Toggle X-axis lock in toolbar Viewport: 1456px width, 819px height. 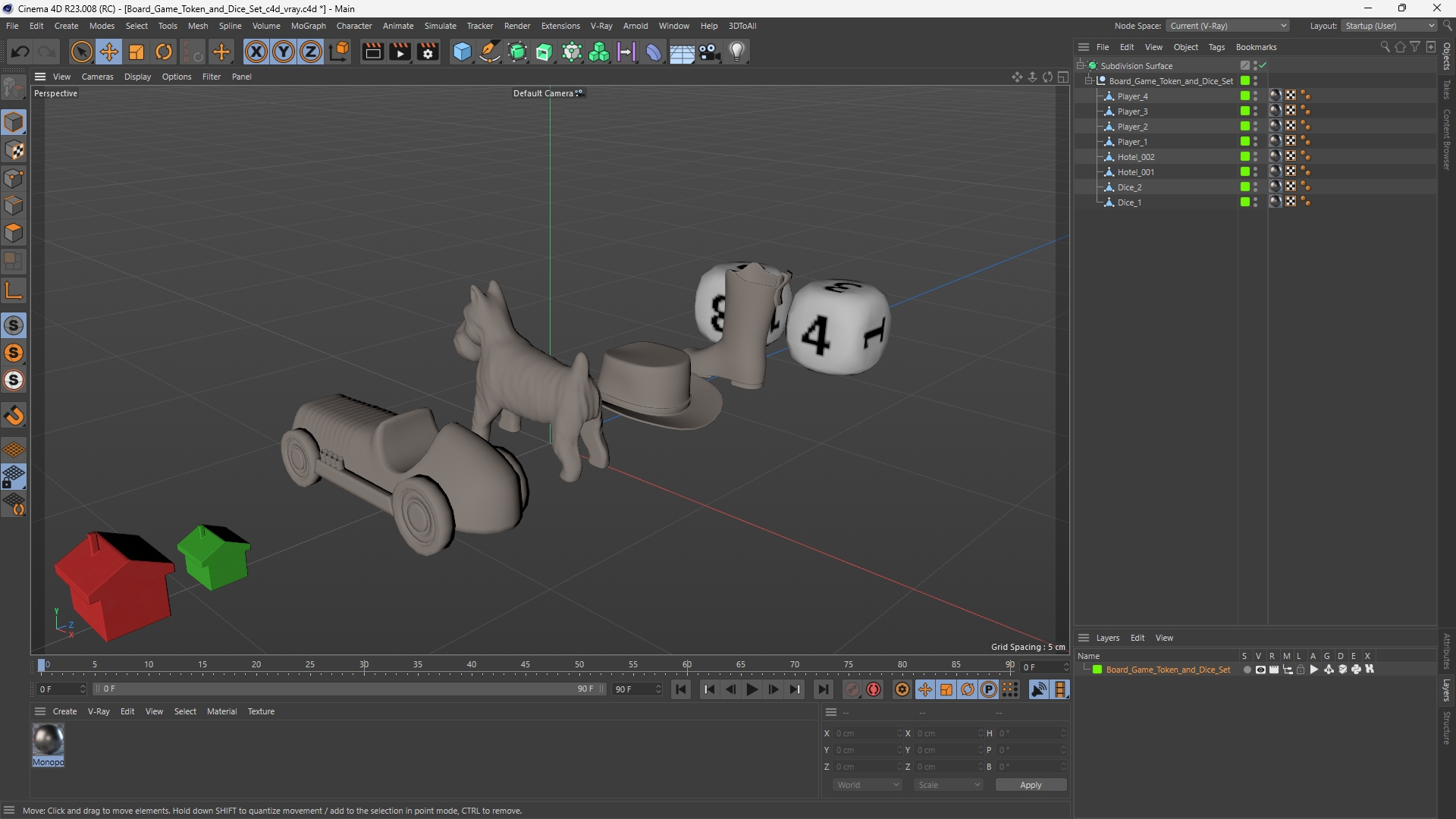pyautogui.click(x=256, y=52)
